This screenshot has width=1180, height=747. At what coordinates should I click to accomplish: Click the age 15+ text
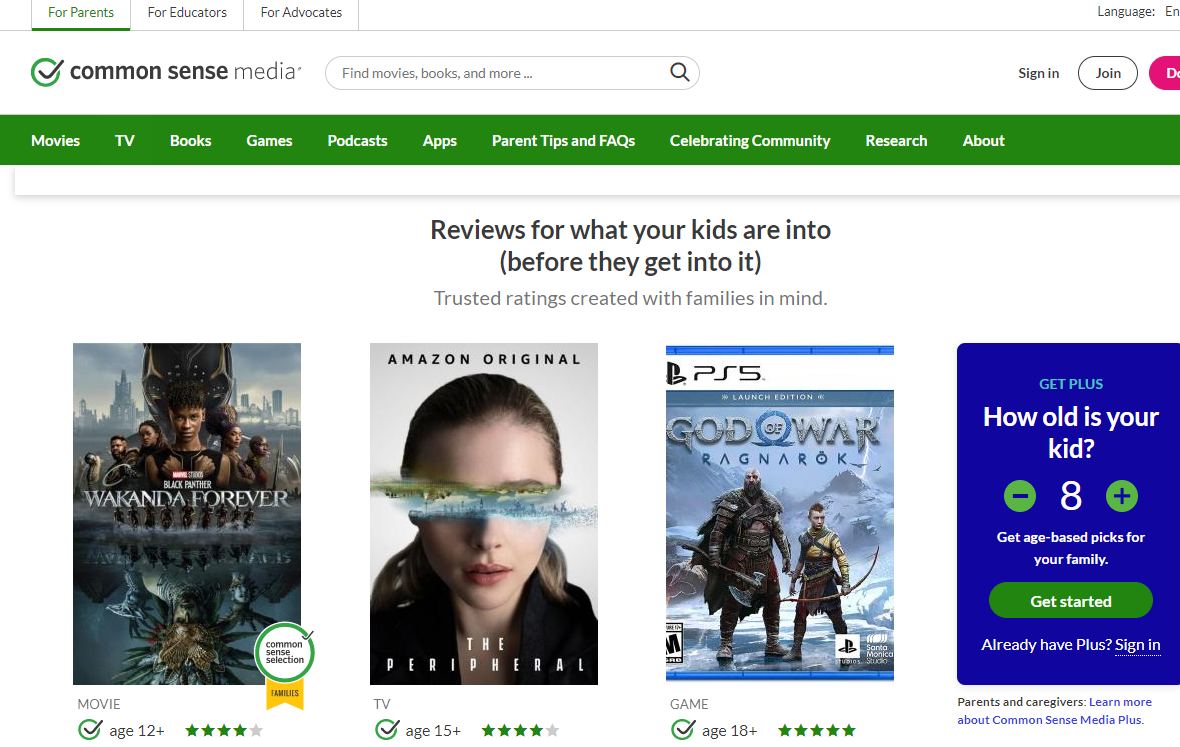[433, 730]
